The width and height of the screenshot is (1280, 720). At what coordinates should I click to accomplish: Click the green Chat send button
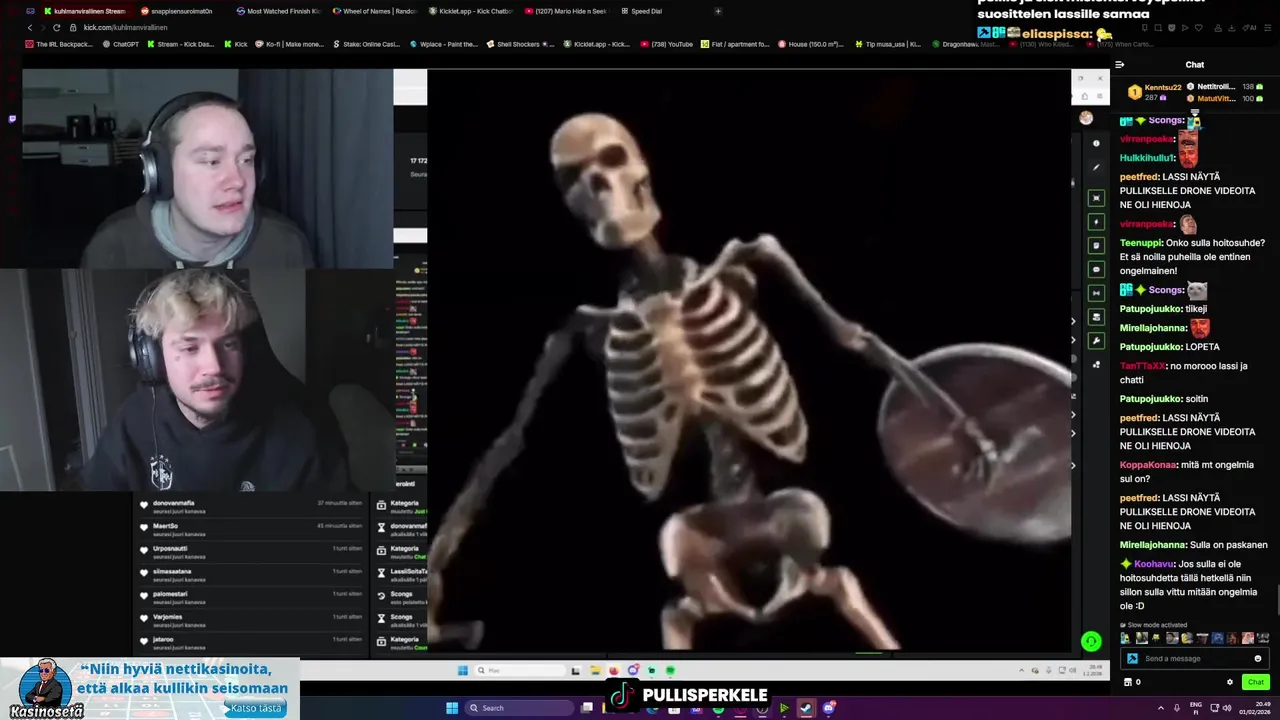click(1256, 682)
